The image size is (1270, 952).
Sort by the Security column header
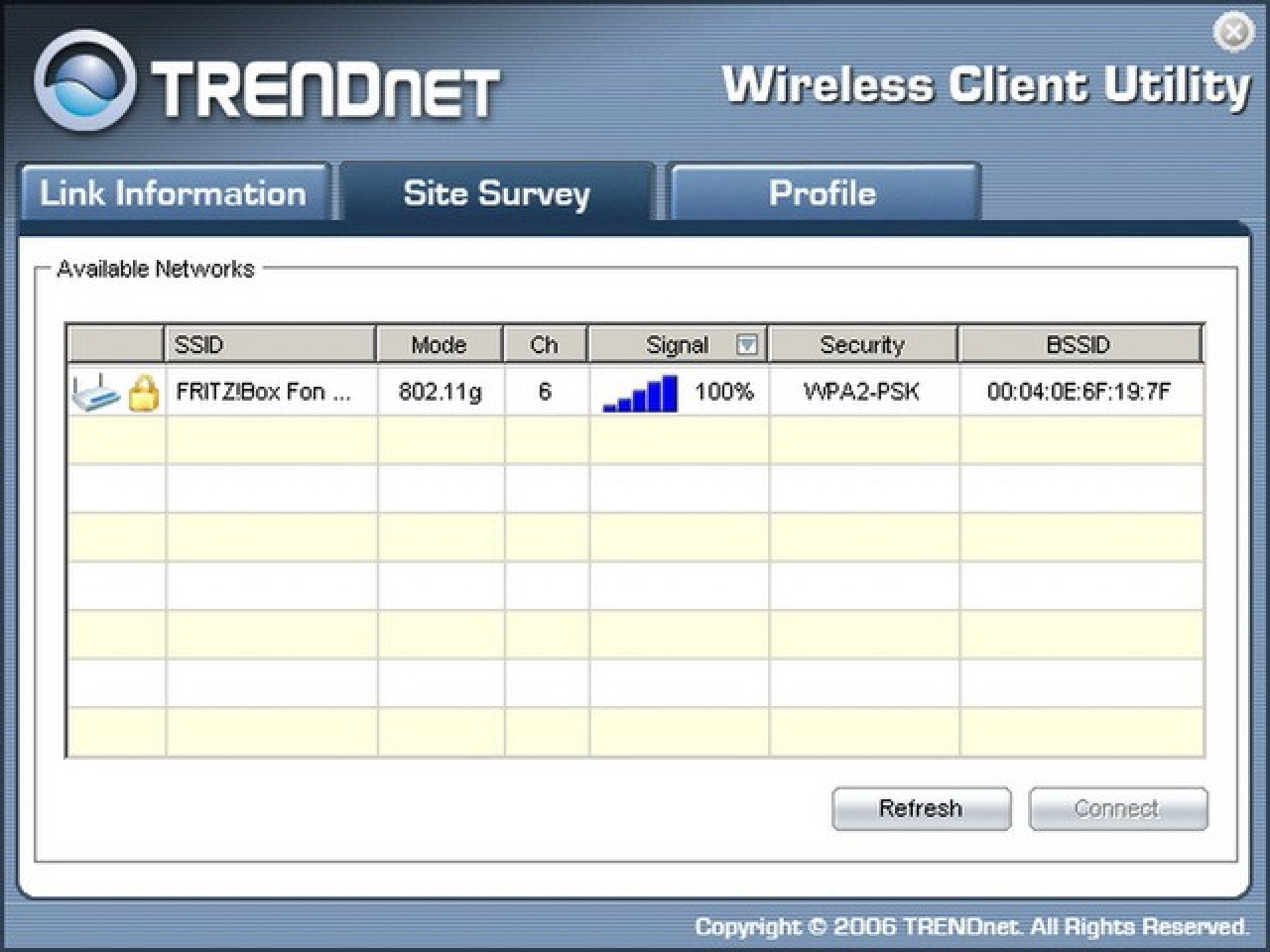[863, 344]
